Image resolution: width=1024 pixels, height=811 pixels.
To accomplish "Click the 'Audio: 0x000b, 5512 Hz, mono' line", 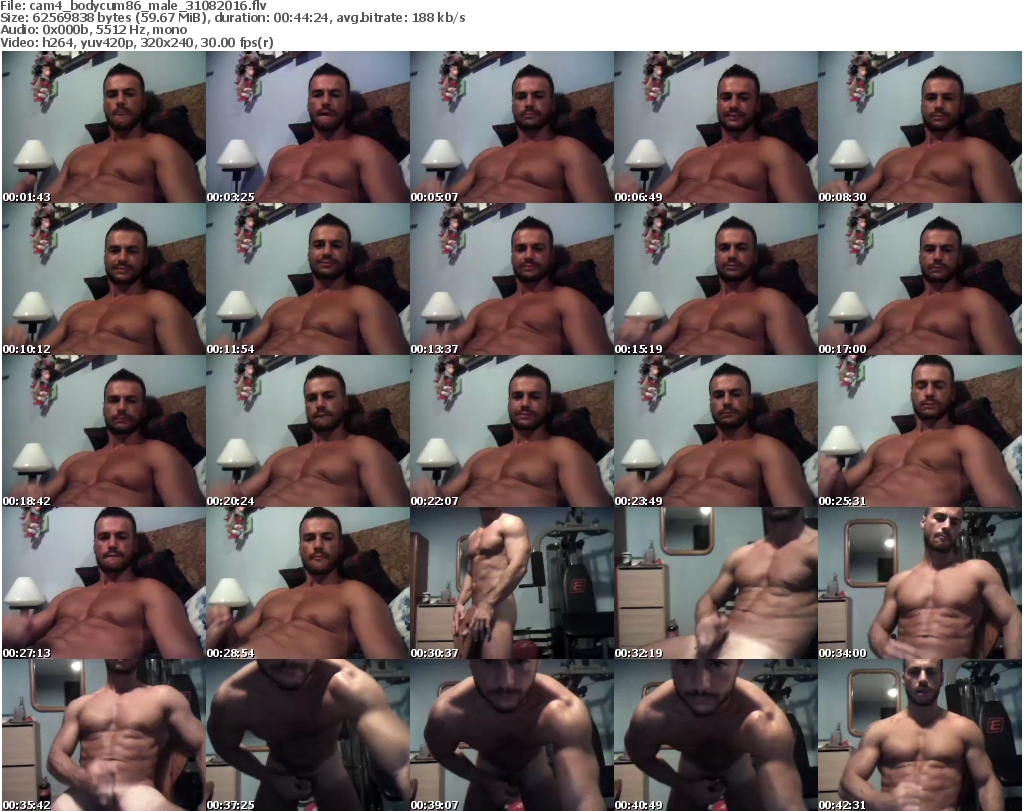I will (x=93, y=30).
